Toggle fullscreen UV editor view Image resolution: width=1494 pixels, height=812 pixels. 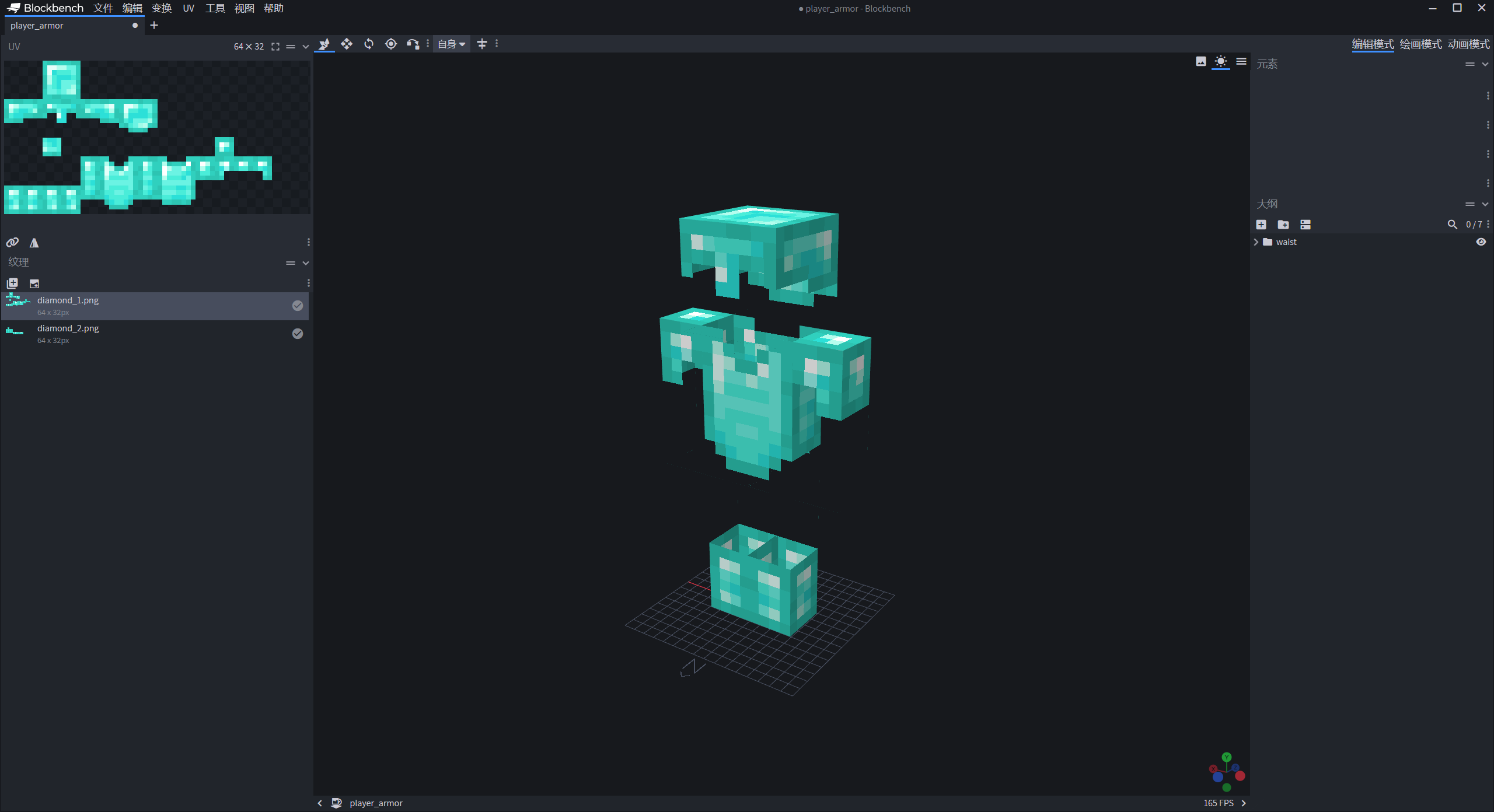coord(275,47)
